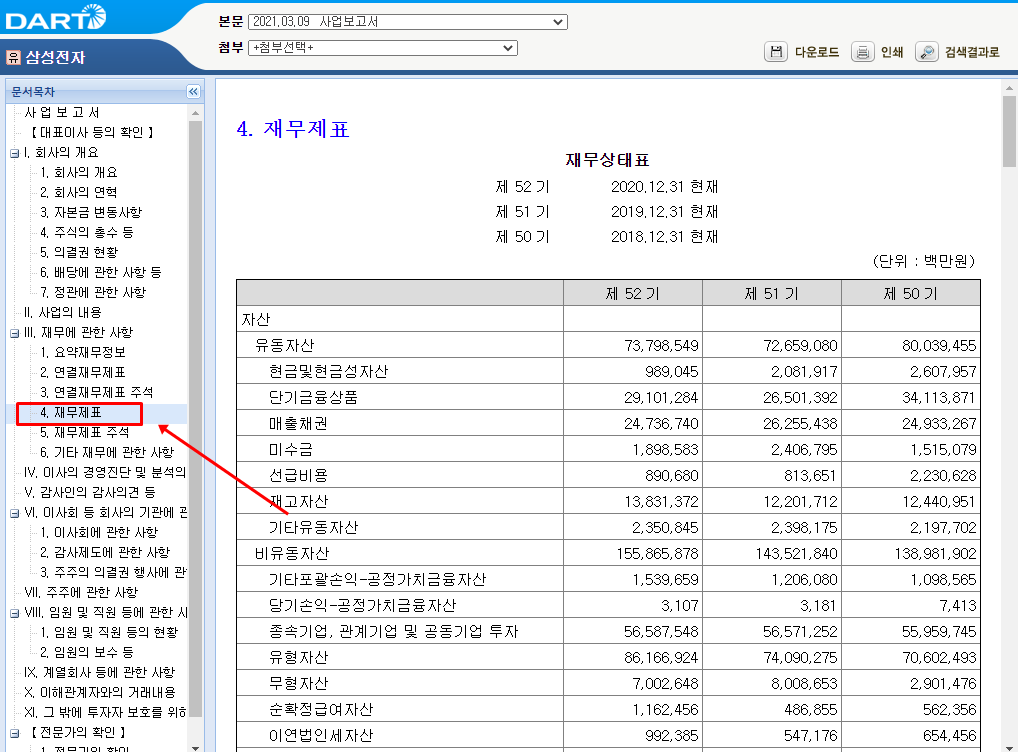Open the +첨부선택+ attachment dropdown
Image resolution: width=1018 pixels, height=752 pixels.
coord(506,47)
